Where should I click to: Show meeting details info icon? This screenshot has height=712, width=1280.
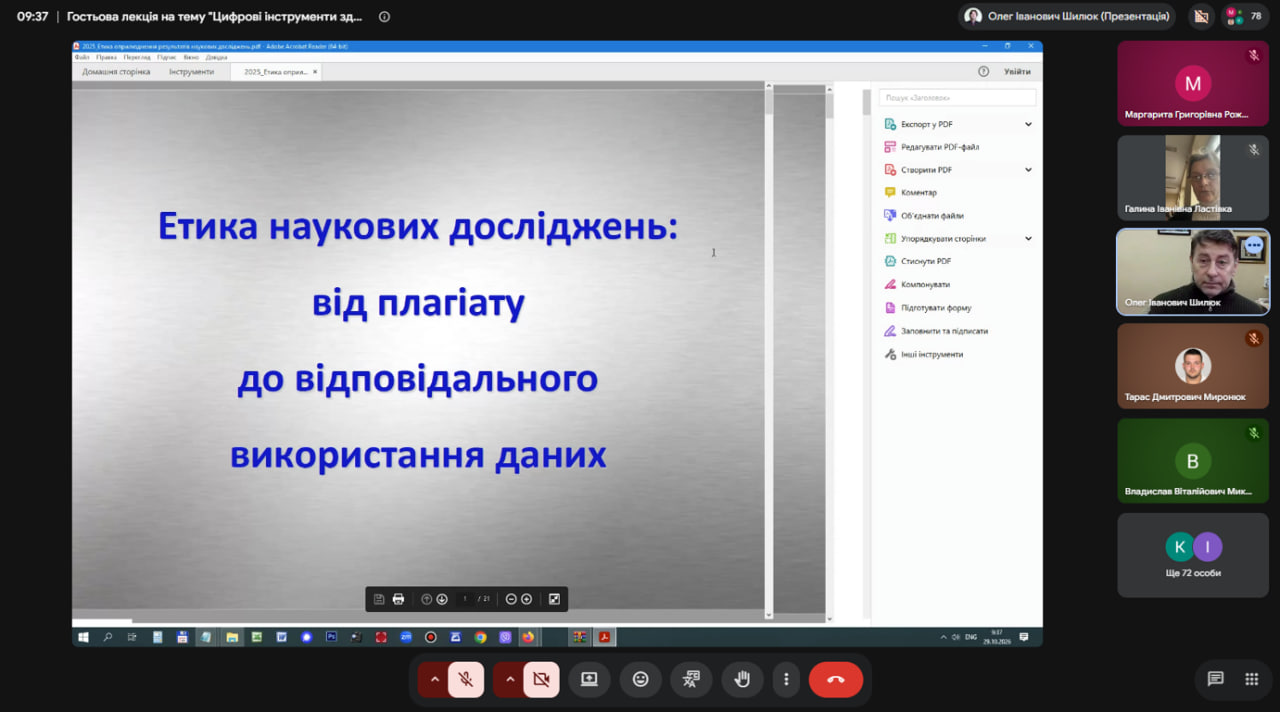pyautogui.click(x=385, y=16)
